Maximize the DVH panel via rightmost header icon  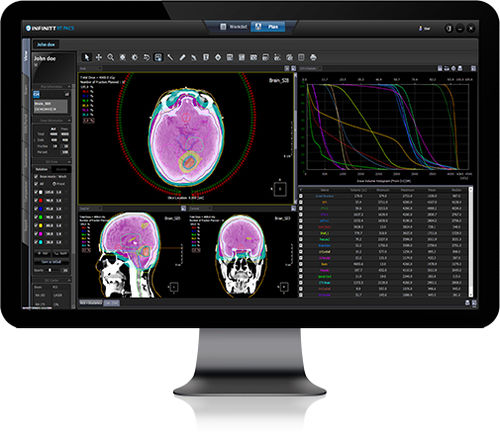click(473, 68)
